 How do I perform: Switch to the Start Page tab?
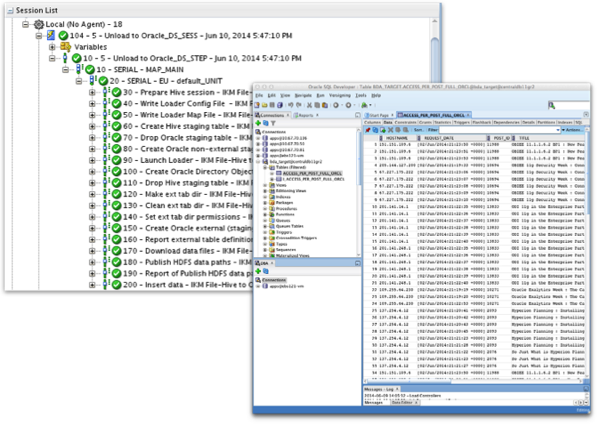click(380, 115)
